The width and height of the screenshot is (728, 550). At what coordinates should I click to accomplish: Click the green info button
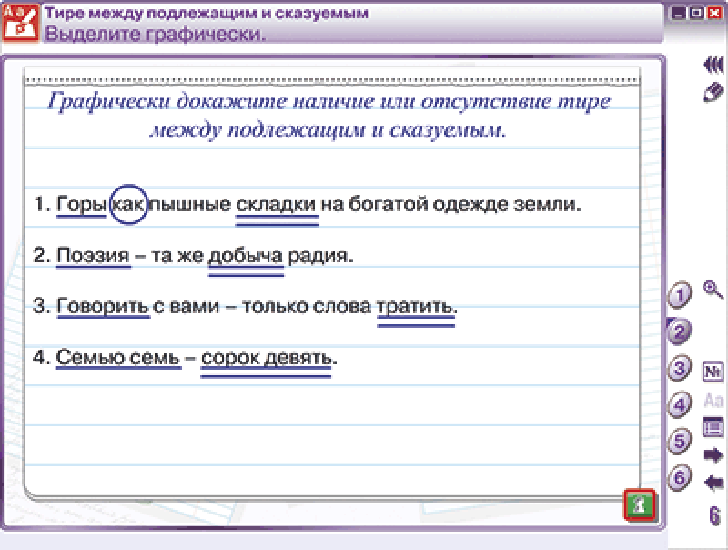tap(639, 506)
